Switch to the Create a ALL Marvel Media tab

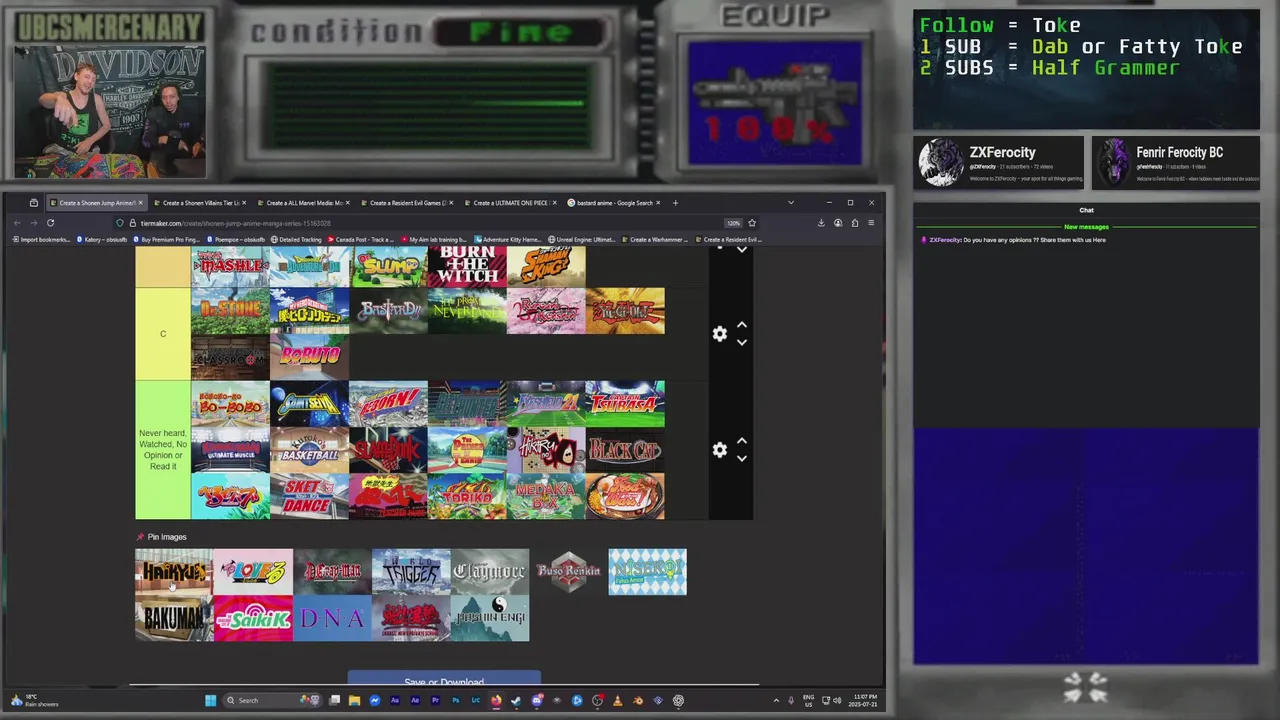[x=304, y=203]
